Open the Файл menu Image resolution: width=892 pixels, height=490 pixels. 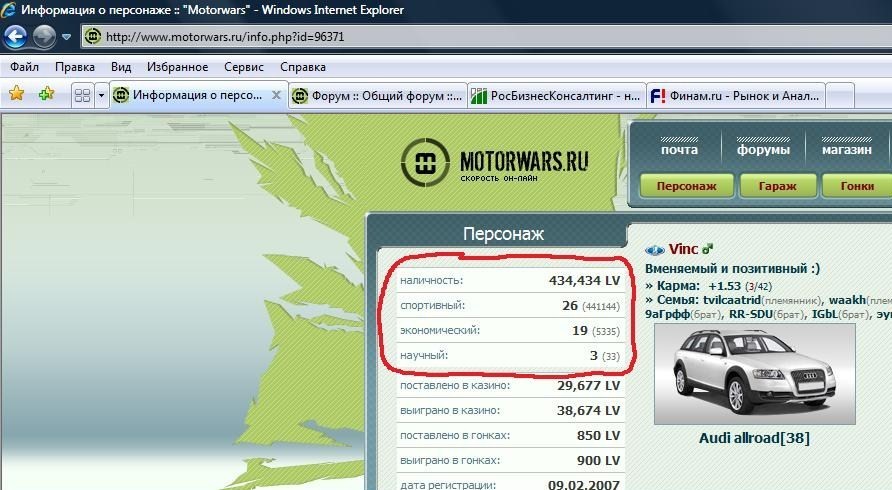tap(24, 67)
